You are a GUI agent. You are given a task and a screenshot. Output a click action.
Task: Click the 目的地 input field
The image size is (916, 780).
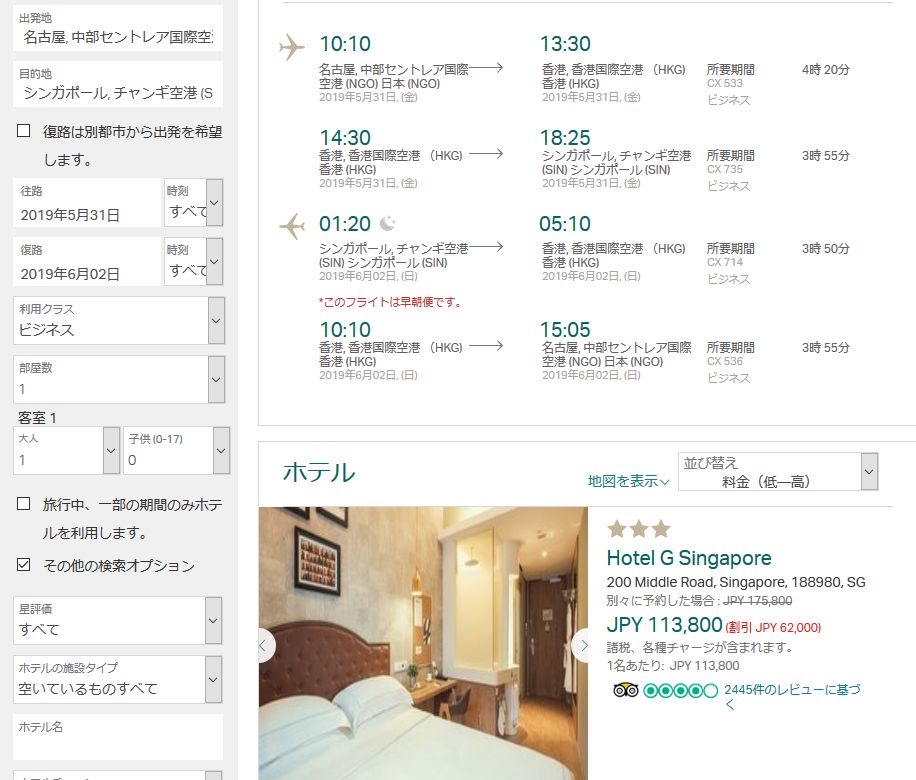point(118,84)
